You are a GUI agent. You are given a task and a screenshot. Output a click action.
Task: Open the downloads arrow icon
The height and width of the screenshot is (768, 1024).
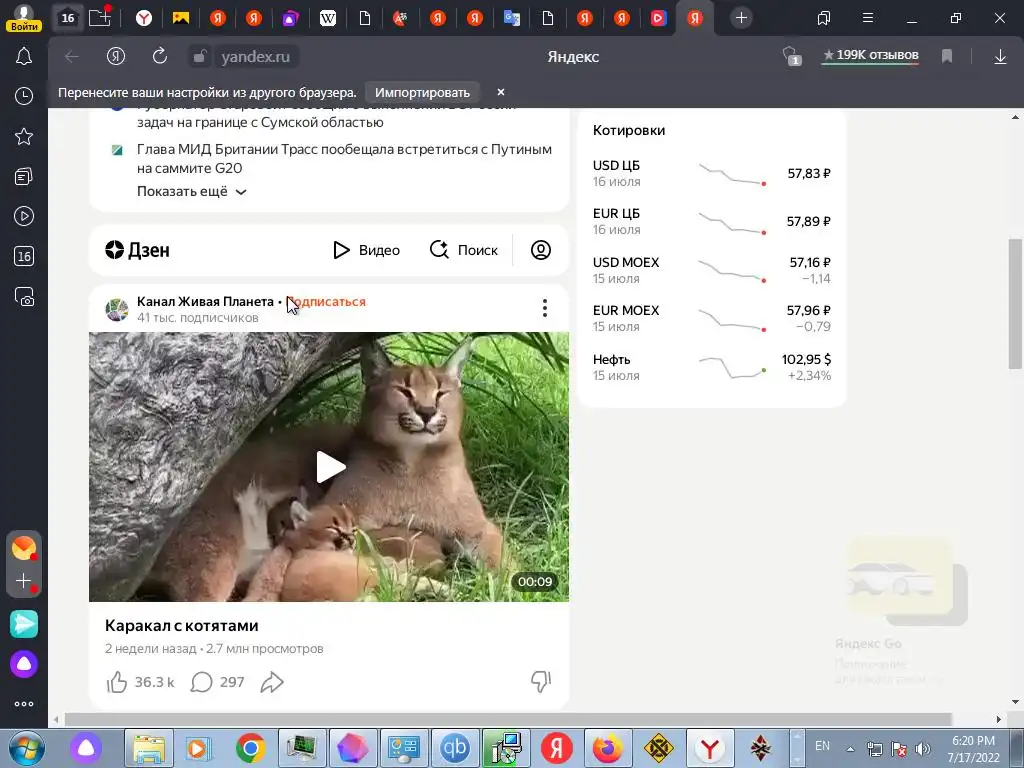point(1000,57)
